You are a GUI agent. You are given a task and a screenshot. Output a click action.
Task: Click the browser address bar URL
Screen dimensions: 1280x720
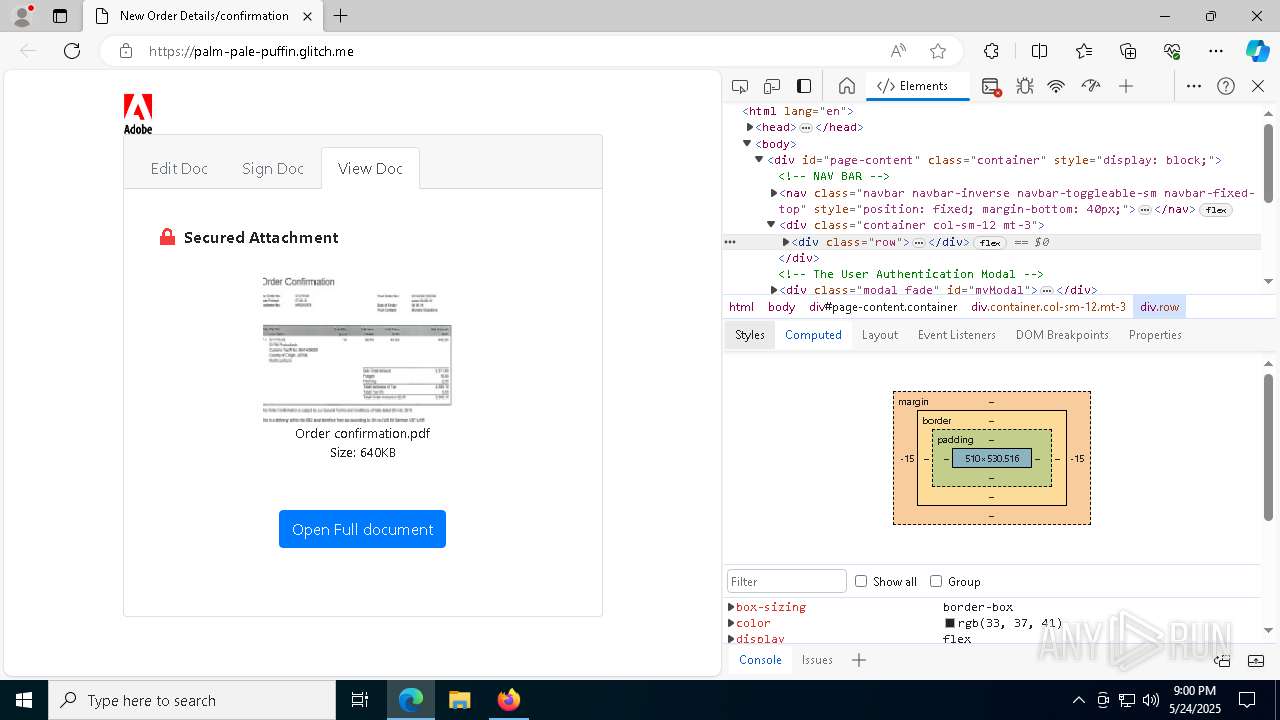point(251,51)
